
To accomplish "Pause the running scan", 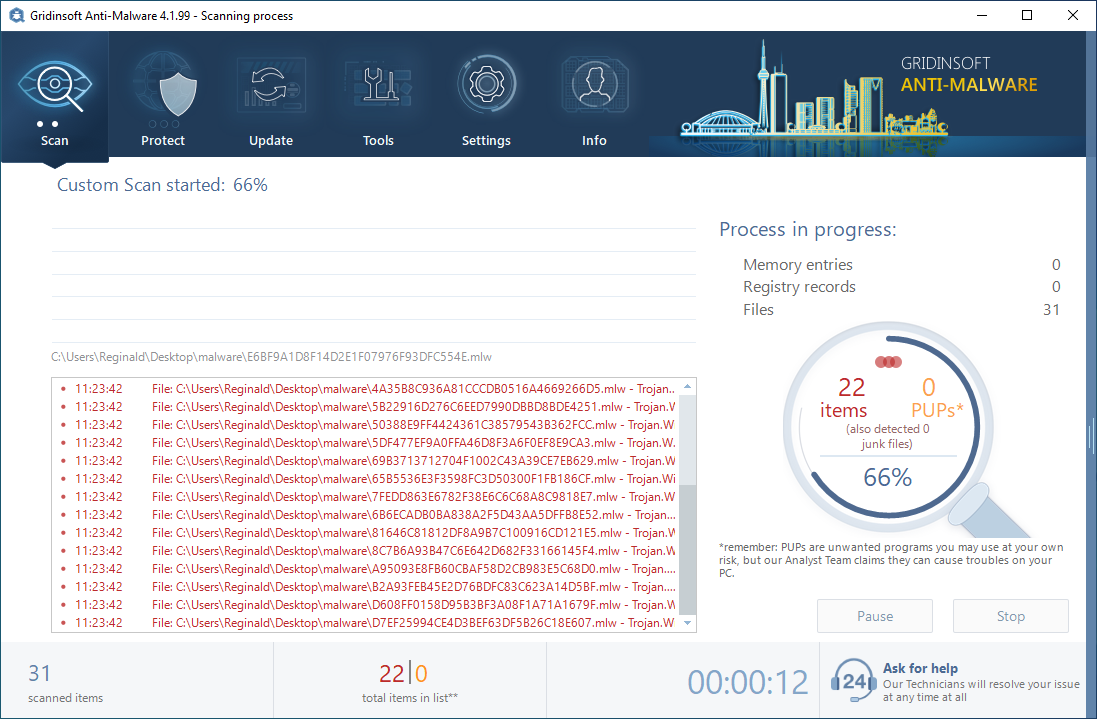I will 875,616.
